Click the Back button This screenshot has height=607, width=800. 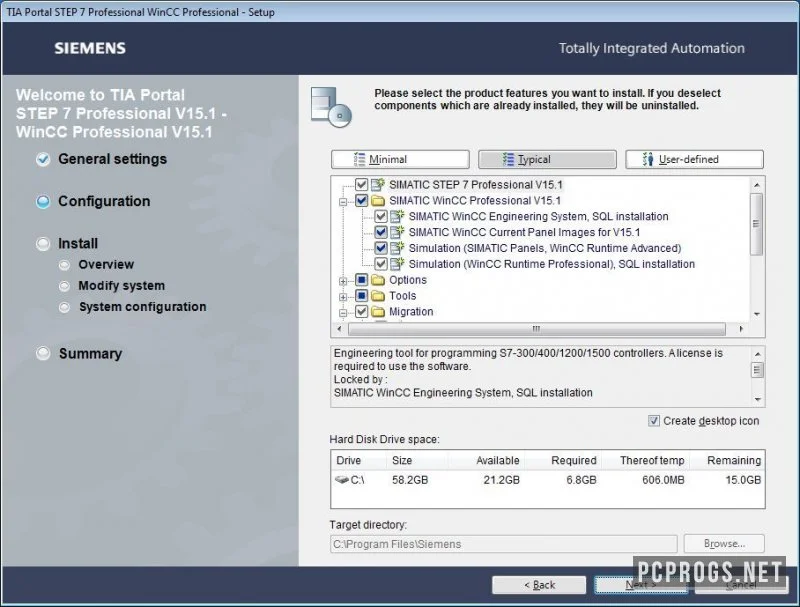tap(539, 585)
